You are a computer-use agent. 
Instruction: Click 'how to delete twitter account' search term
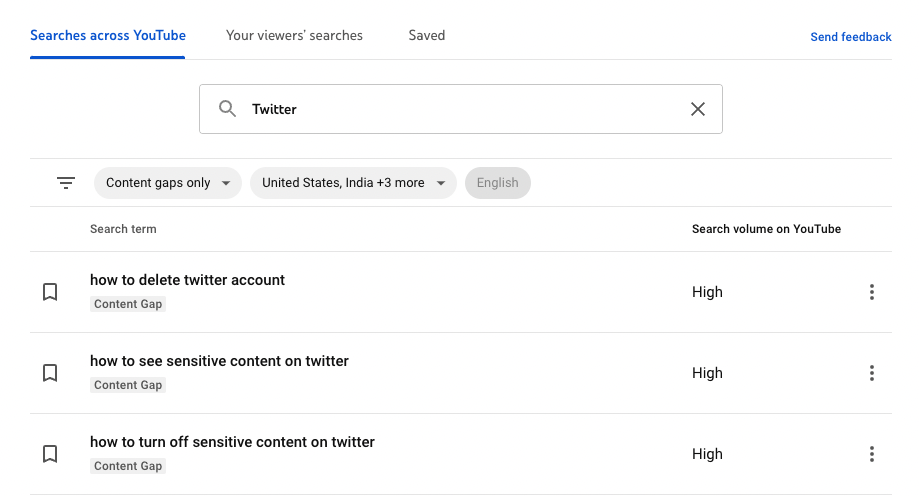[188, 280]
